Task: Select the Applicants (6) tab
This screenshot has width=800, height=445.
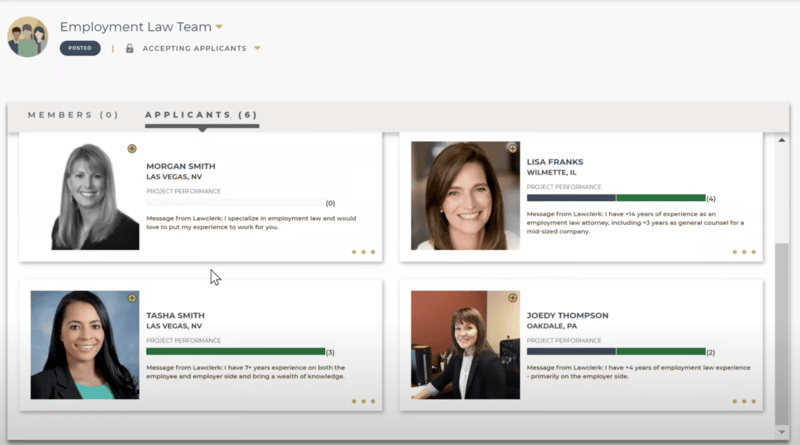Action: click(x=202, y=115)
